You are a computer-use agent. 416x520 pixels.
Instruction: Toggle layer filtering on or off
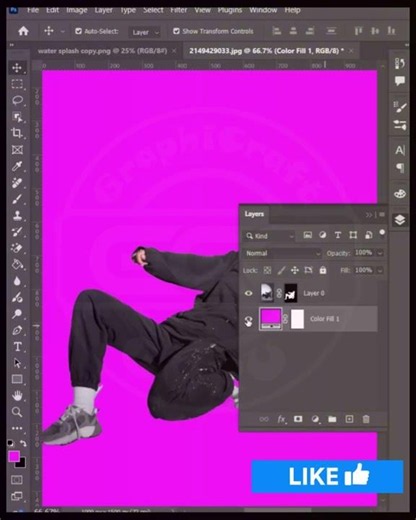click(382, 232)
